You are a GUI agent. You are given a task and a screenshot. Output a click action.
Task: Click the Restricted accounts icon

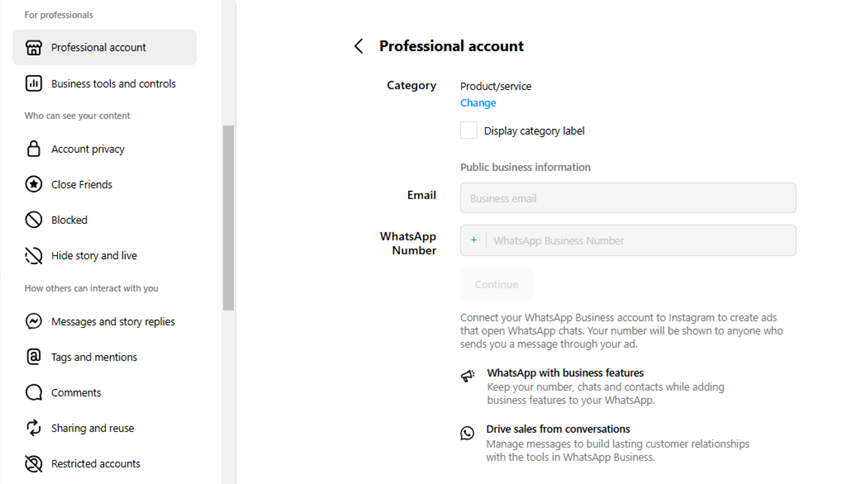pyautogui.click(x=34, y=464)
